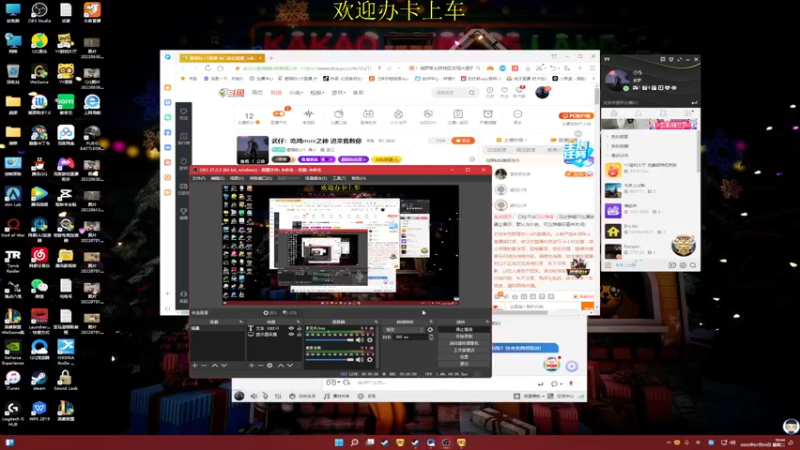Toggle lock on the text source in OBS
This screenshot has height=450, width=800.
point(299,328)
